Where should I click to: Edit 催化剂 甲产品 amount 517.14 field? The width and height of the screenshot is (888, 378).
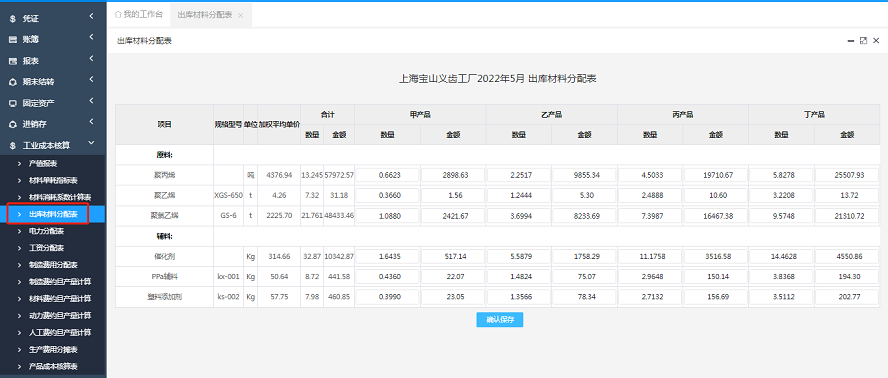[x=453, y=257]
